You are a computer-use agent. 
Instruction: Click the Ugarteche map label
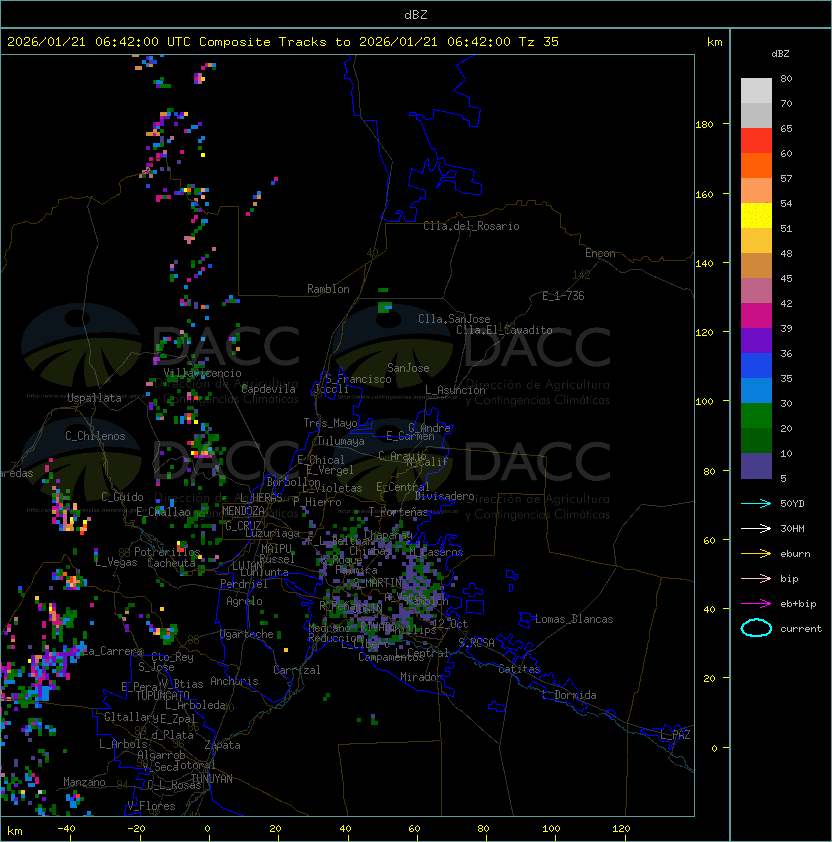(x=247, y=634)
